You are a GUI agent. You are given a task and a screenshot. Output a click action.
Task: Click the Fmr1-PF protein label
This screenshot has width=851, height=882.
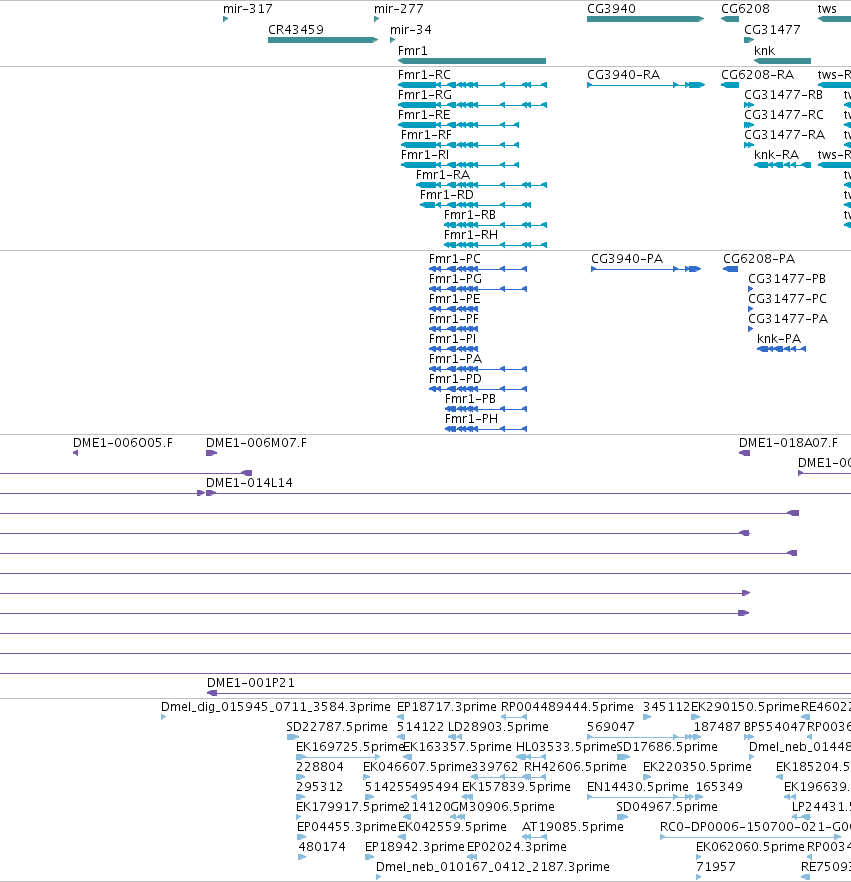tap(453, 319)
